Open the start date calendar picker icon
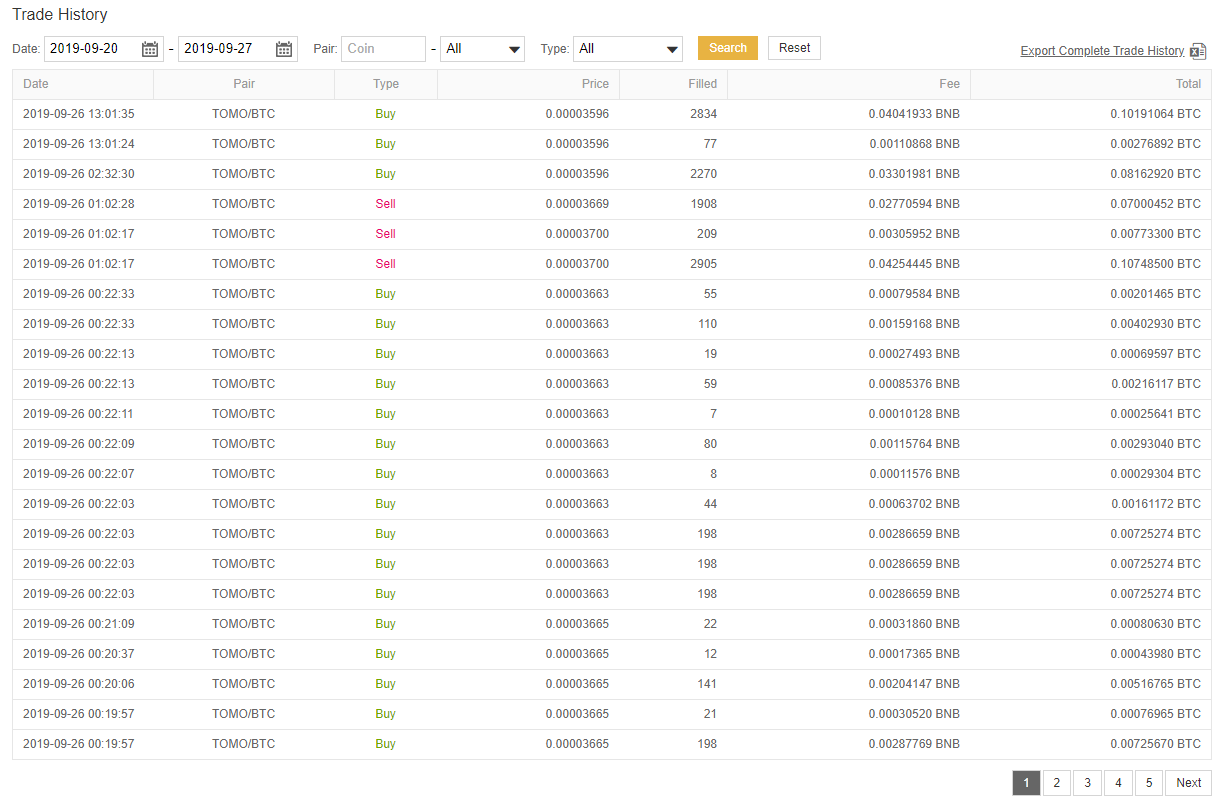The image size is (1219, 803). [x=150, y=48]
